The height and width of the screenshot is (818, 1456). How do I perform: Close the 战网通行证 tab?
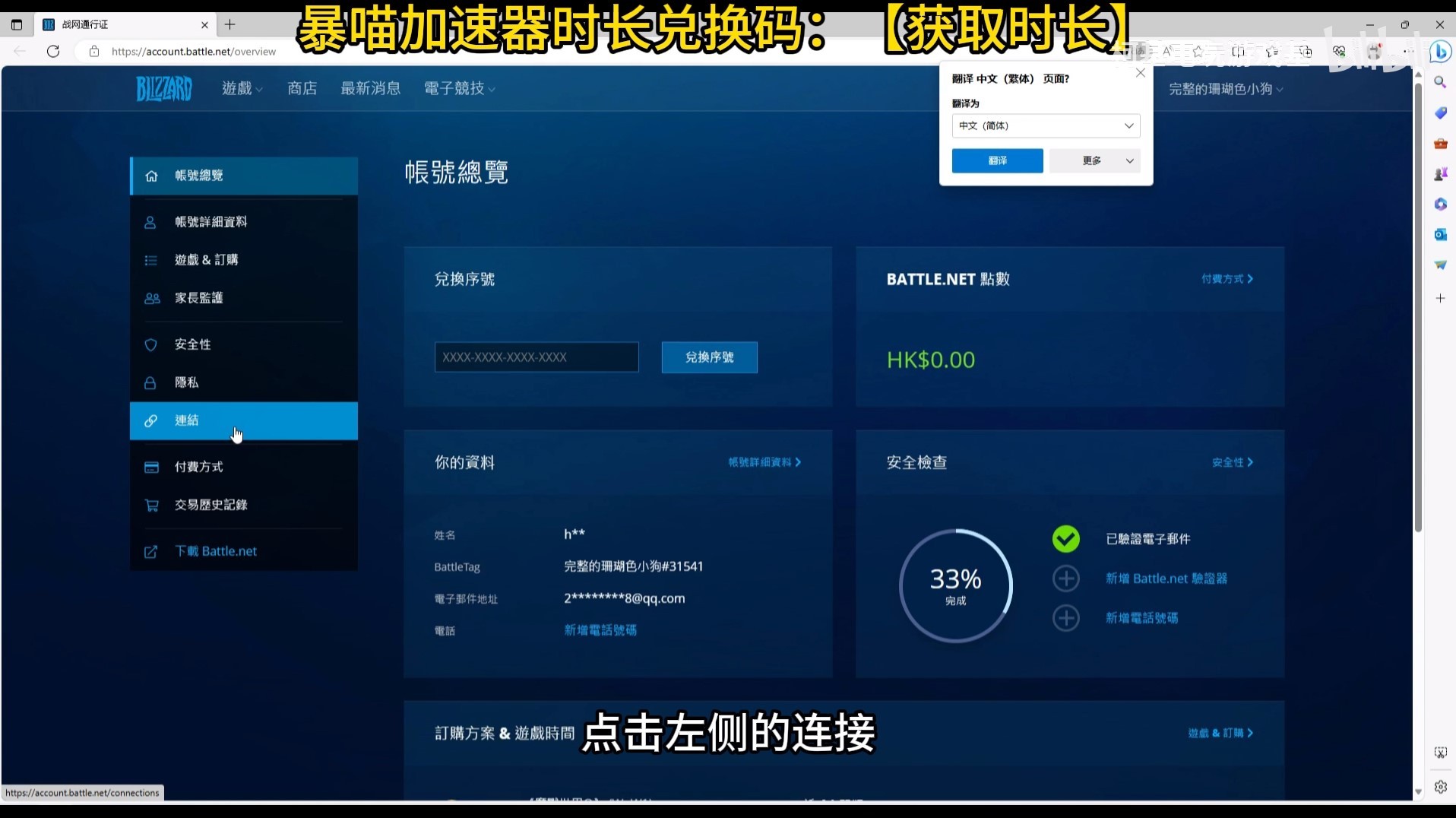204,25
